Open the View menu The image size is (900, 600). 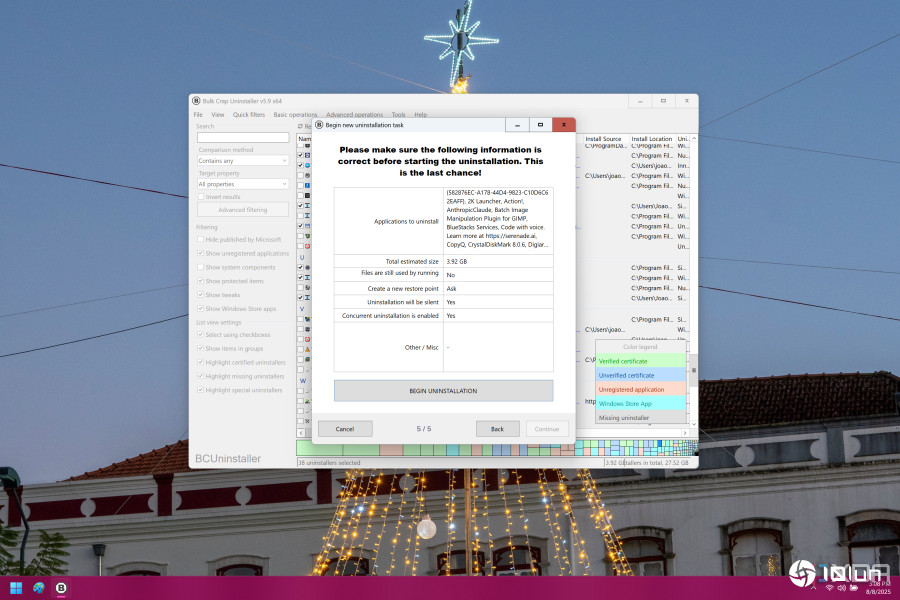coord(217,115)
